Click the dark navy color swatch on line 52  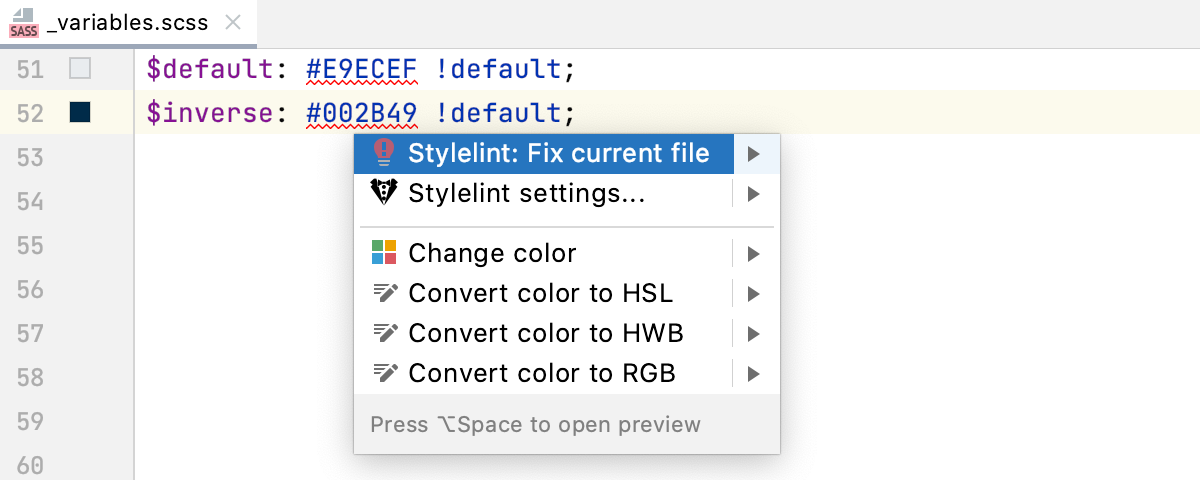point(80,113)
